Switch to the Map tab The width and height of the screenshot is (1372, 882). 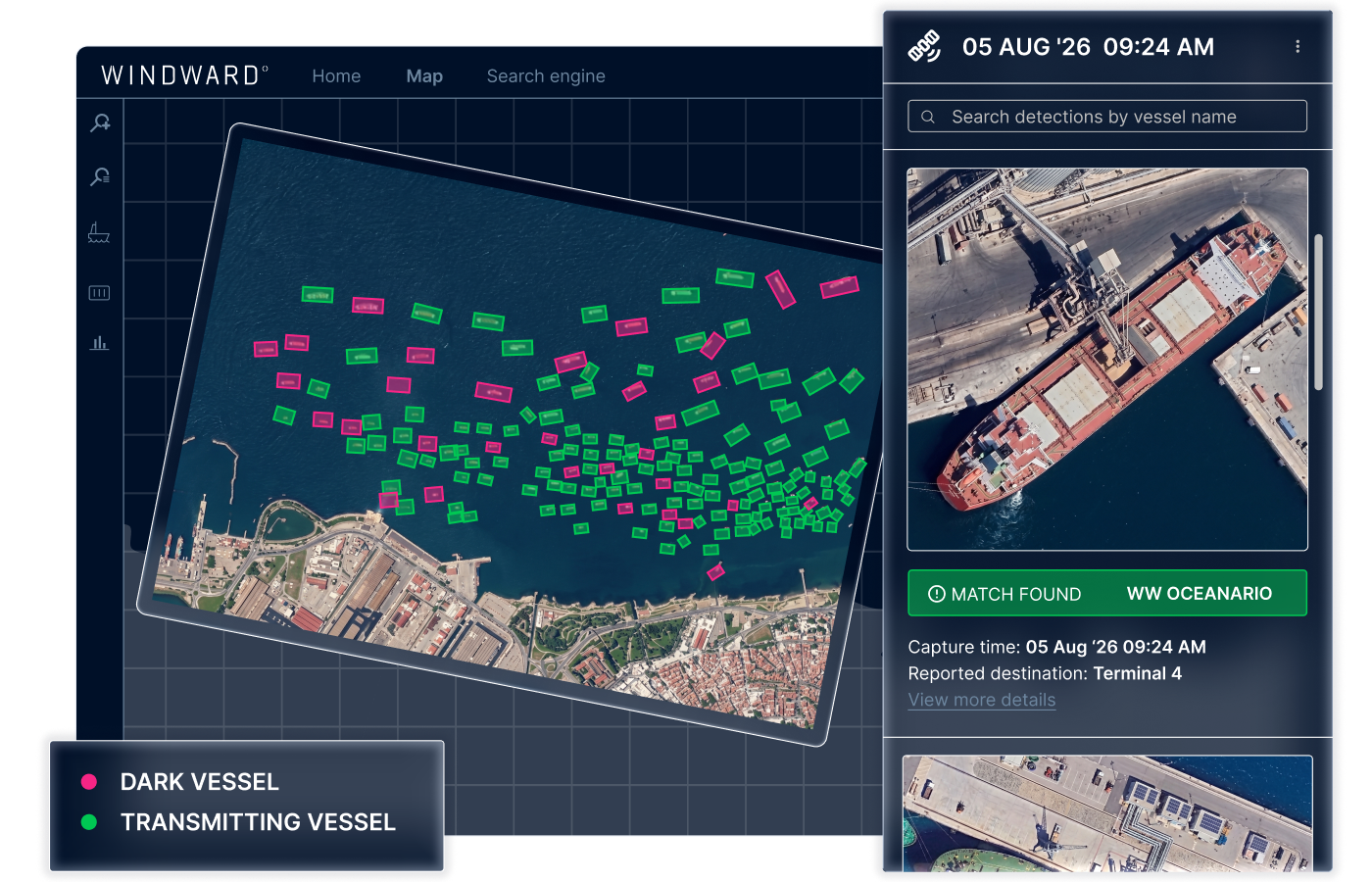click(424, 76)
